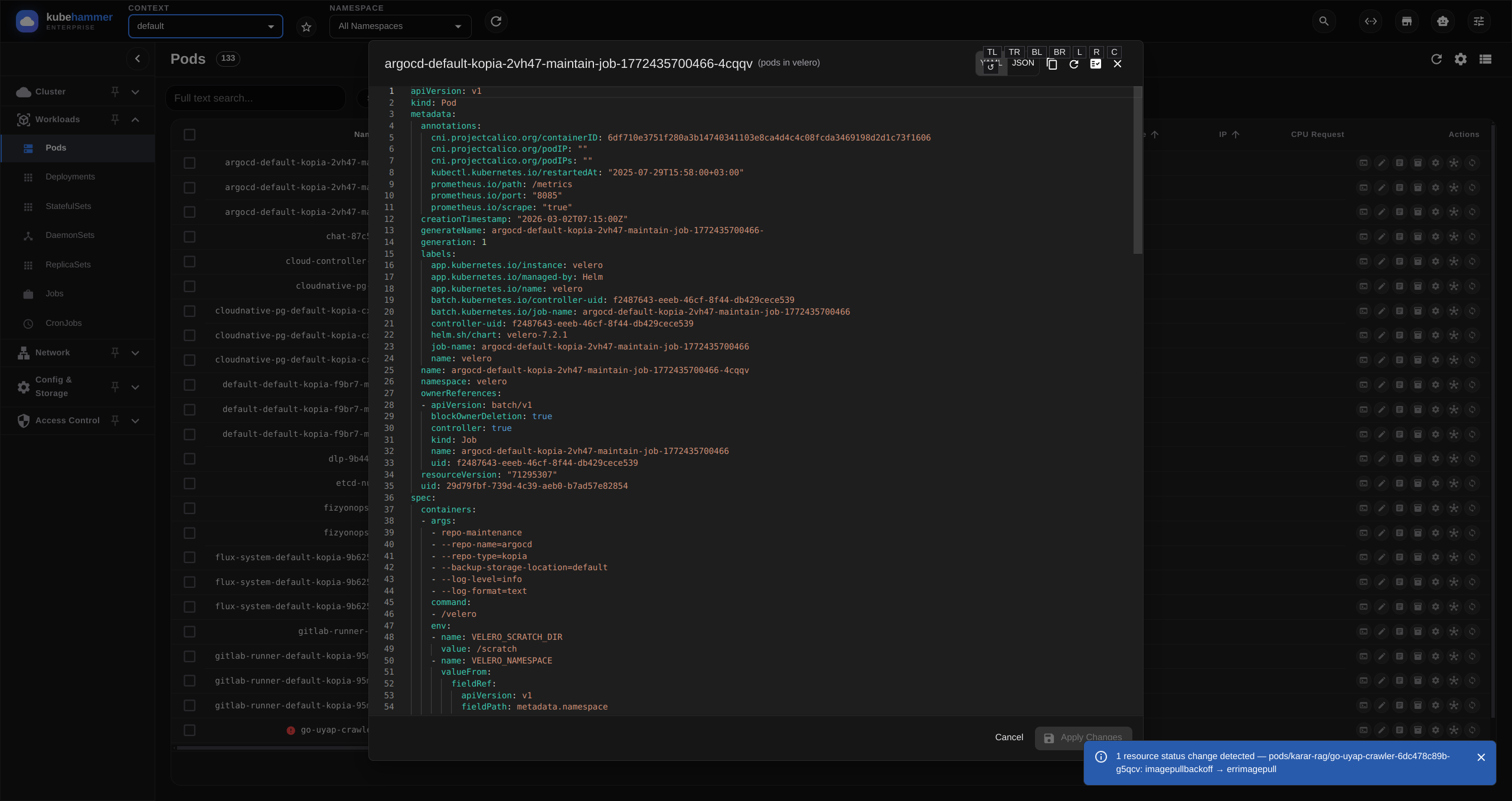
Task: Mark the default context as favorite with star
Action: (306, 27)
